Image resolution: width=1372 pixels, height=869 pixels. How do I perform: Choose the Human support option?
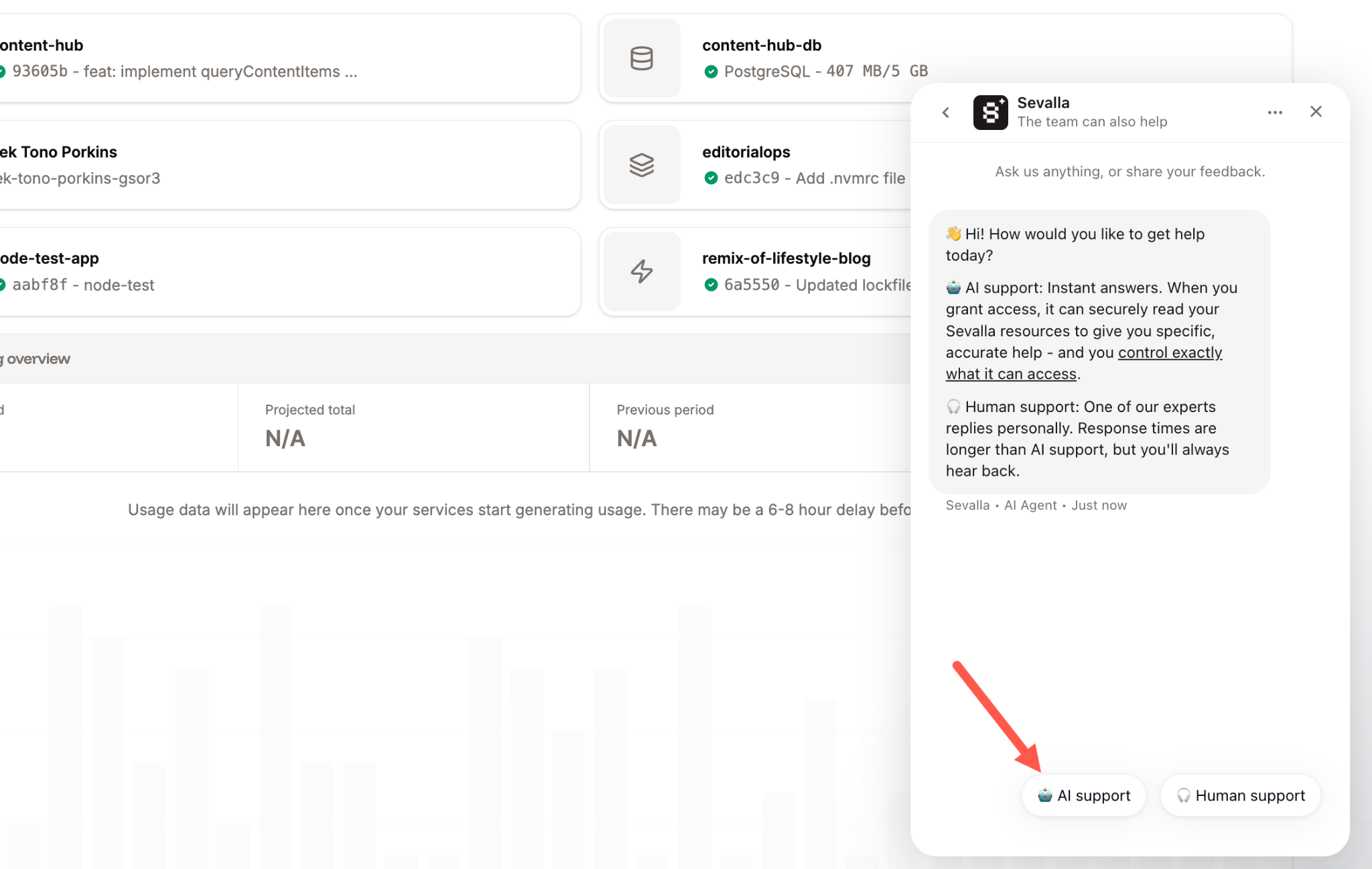pyautogui.click(x=1241, y=795)
